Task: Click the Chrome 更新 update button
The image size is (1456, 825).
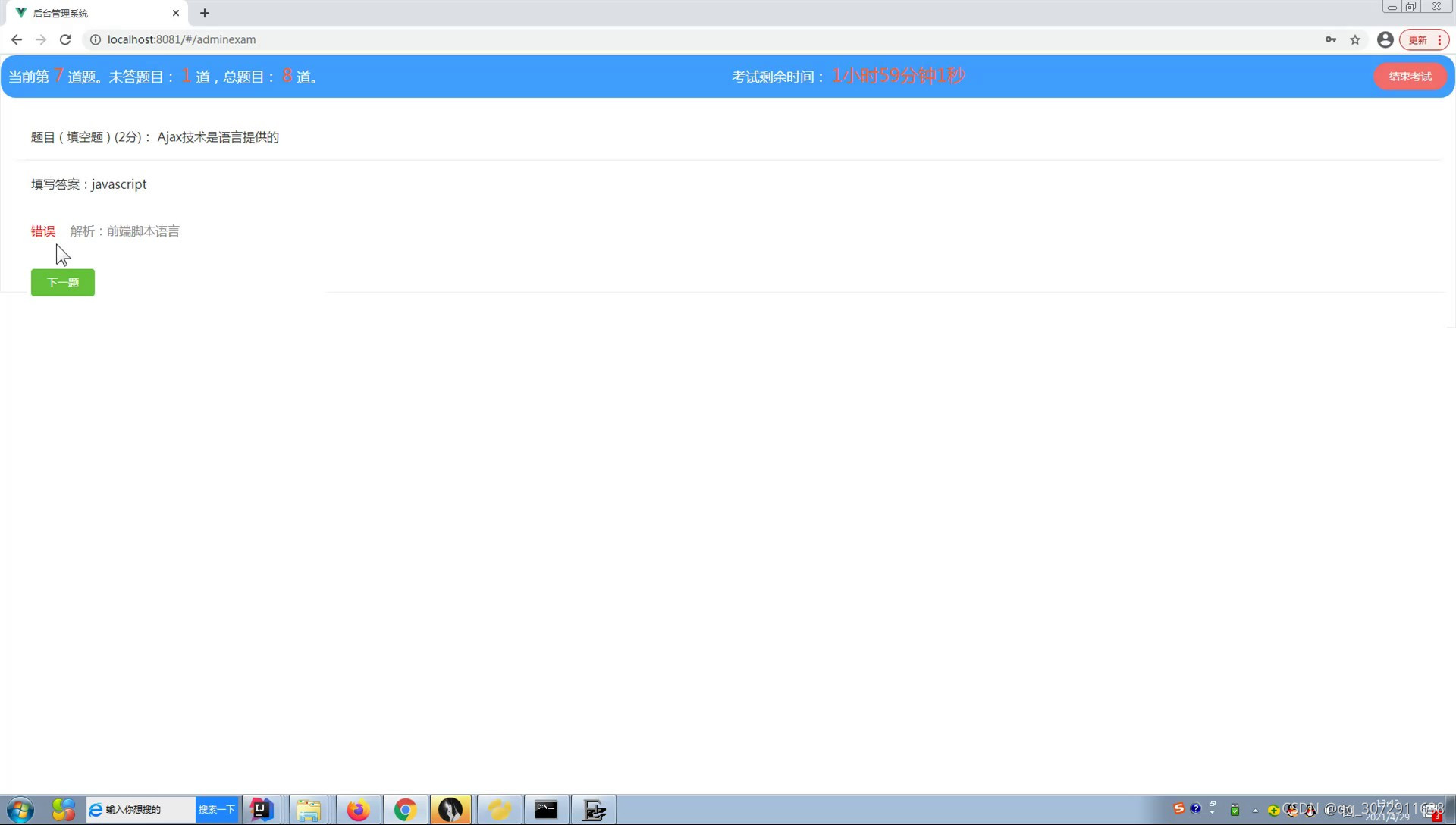Action: click(x=1424, y=39)
